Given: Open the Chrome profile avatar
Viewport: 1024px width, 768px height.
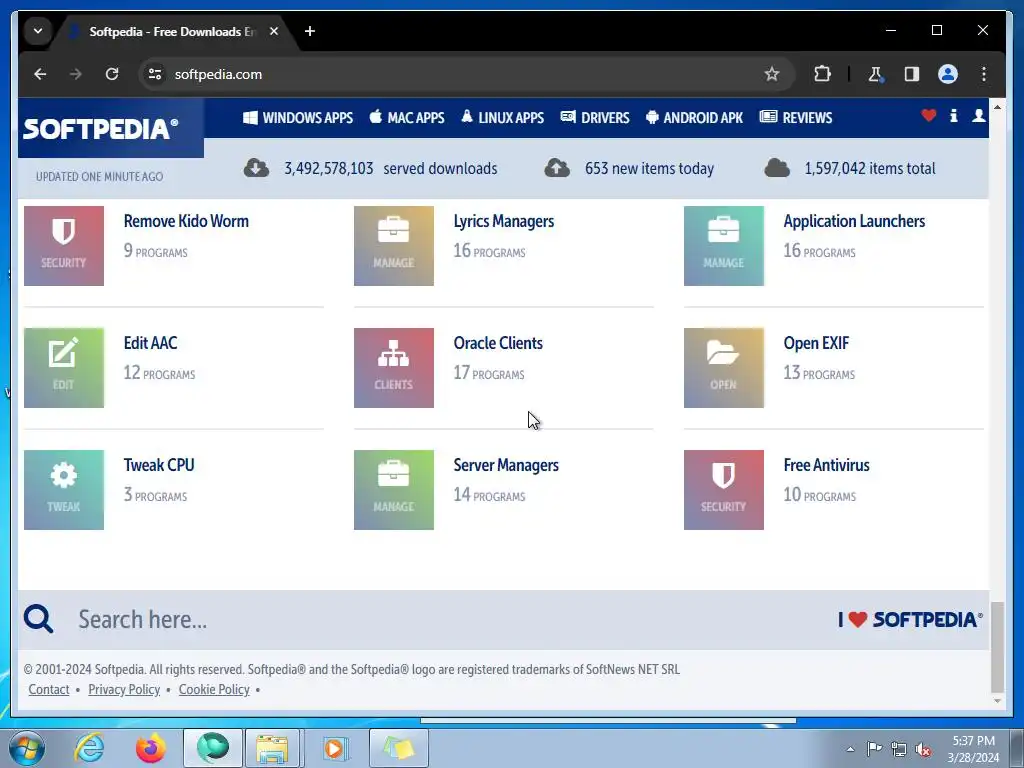Looking at the screenshot, I should click(948, 74).
